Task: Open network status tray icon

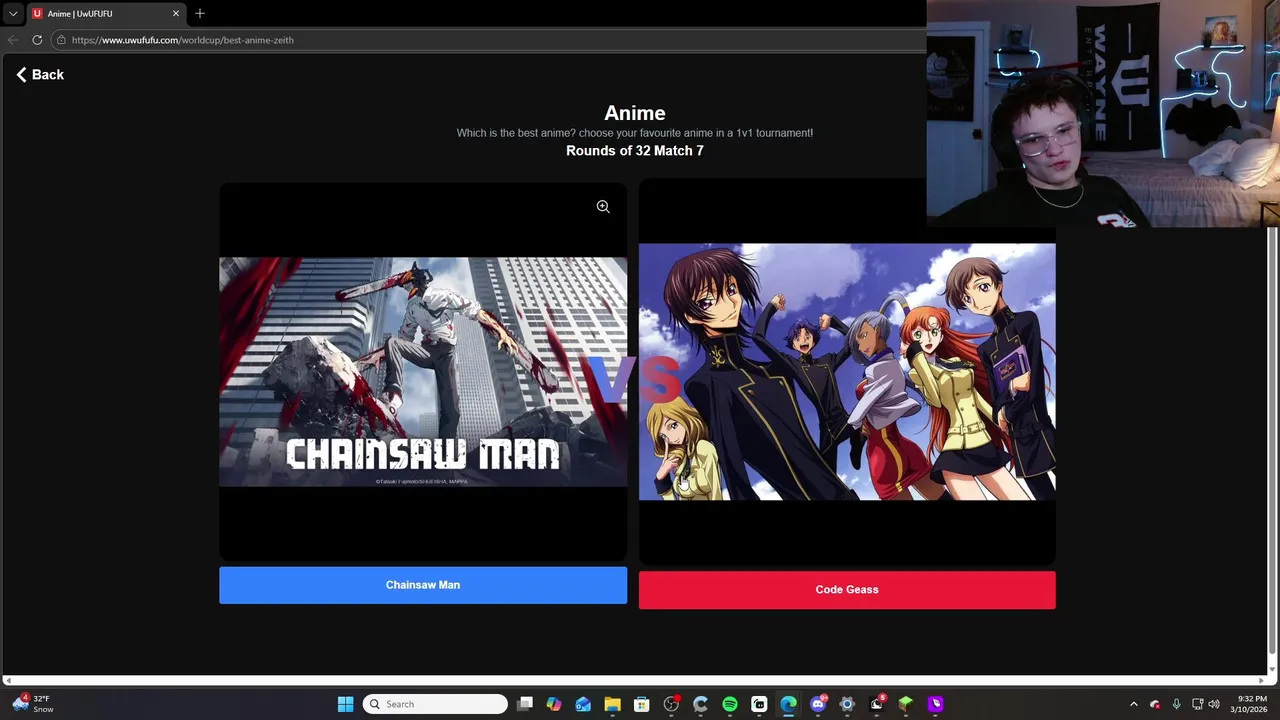Action: pyautogui.click(x=1197, y=704)
